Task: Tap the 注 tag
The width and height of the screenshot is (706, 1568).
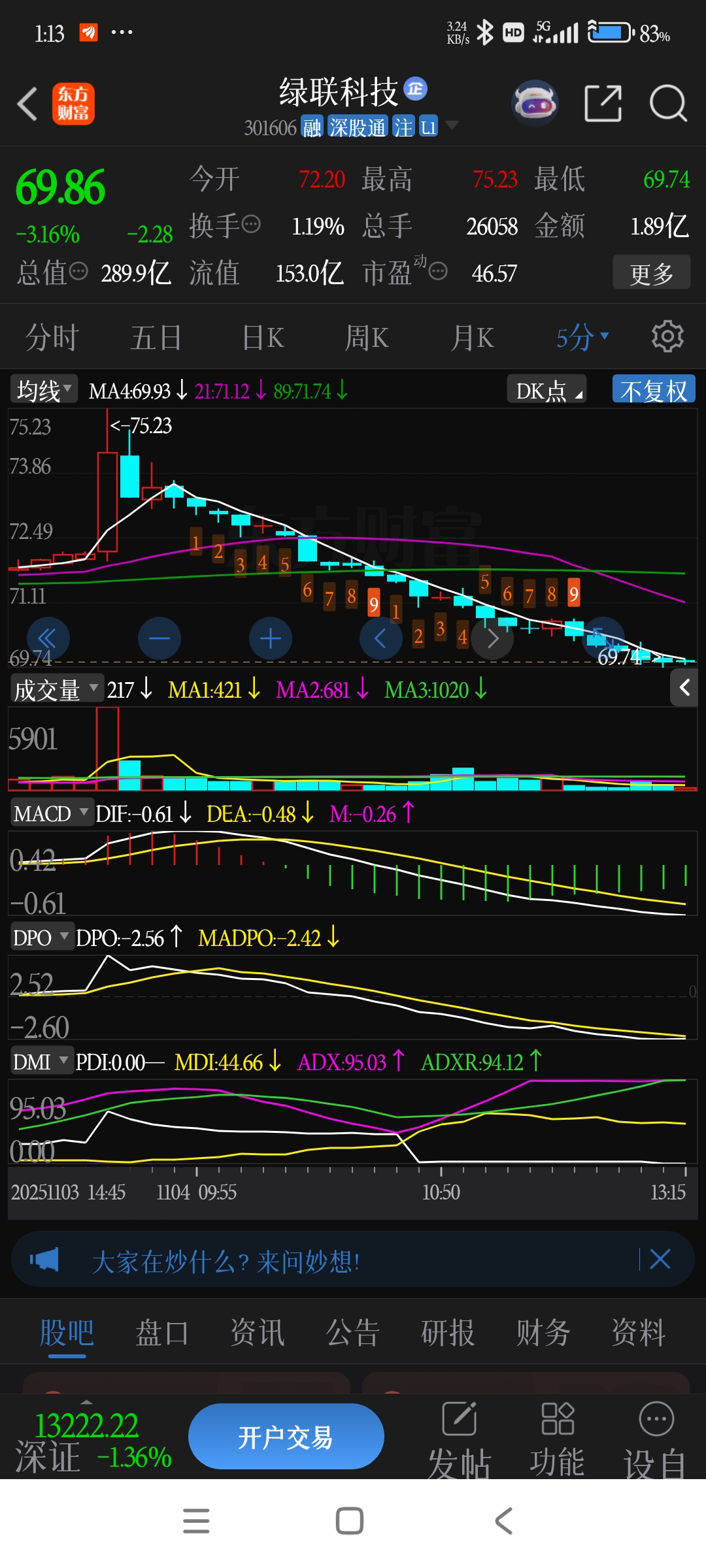Action: point(403,127)
